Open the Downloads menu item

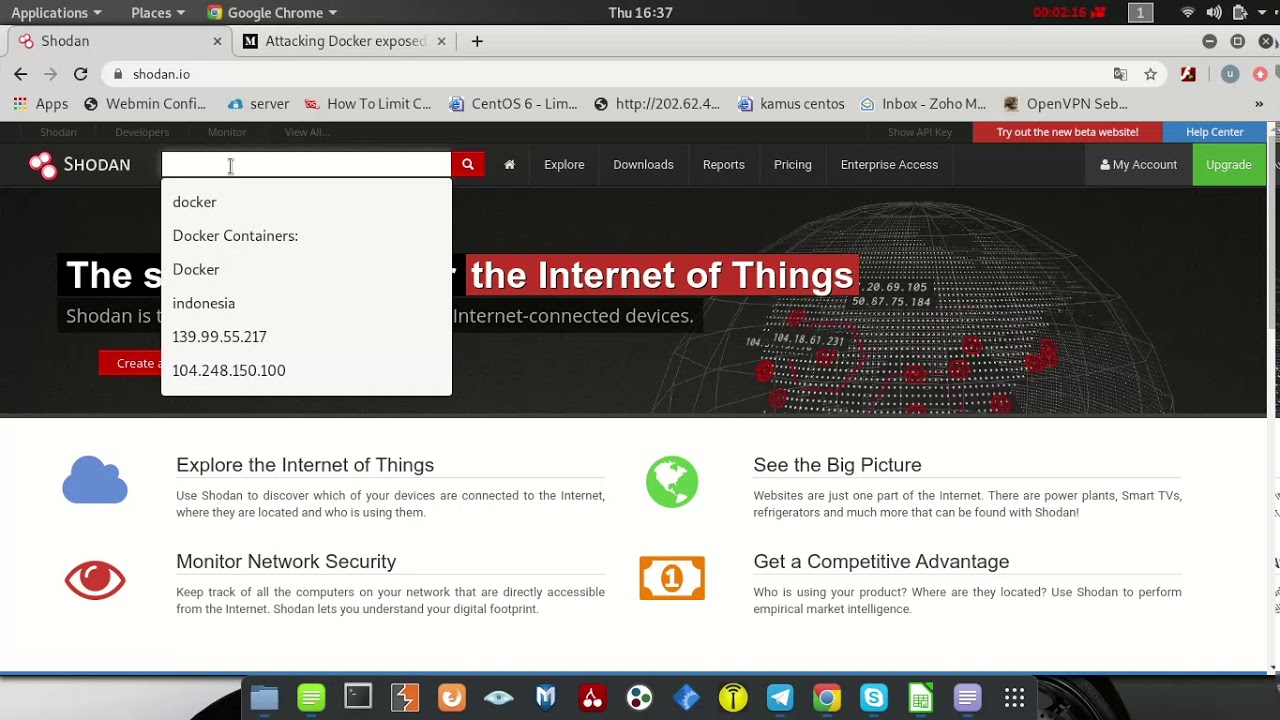[x=643, y=164]
